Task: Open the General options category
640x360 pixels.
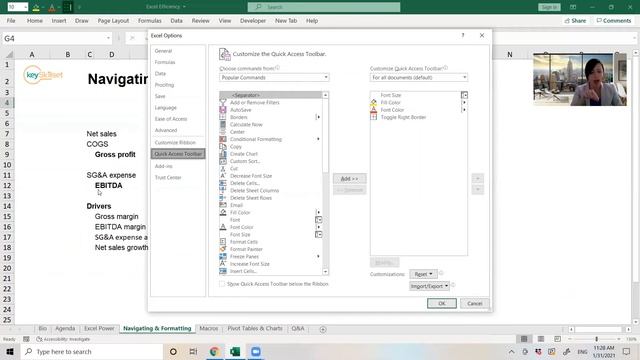Action: (178, 51)
